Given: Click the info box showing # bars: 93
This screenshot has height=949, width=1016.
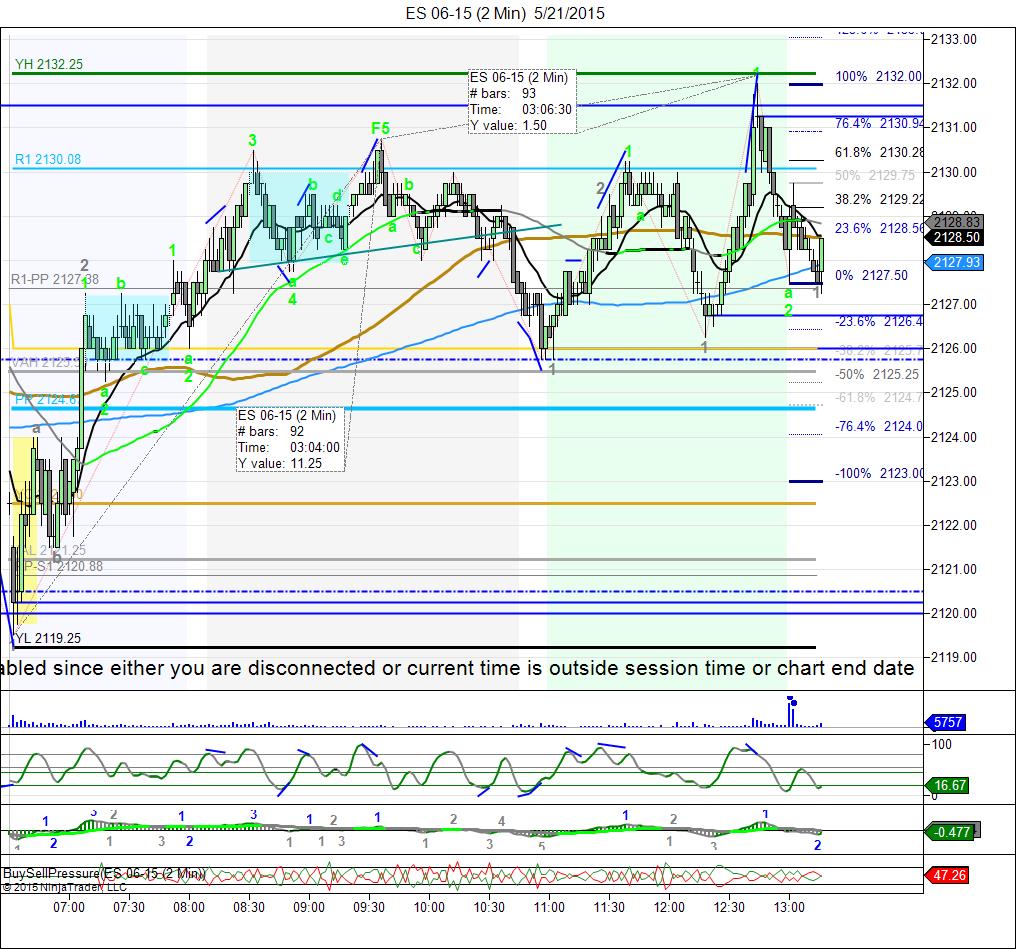Looking at the screenshot, I should 522,101.
